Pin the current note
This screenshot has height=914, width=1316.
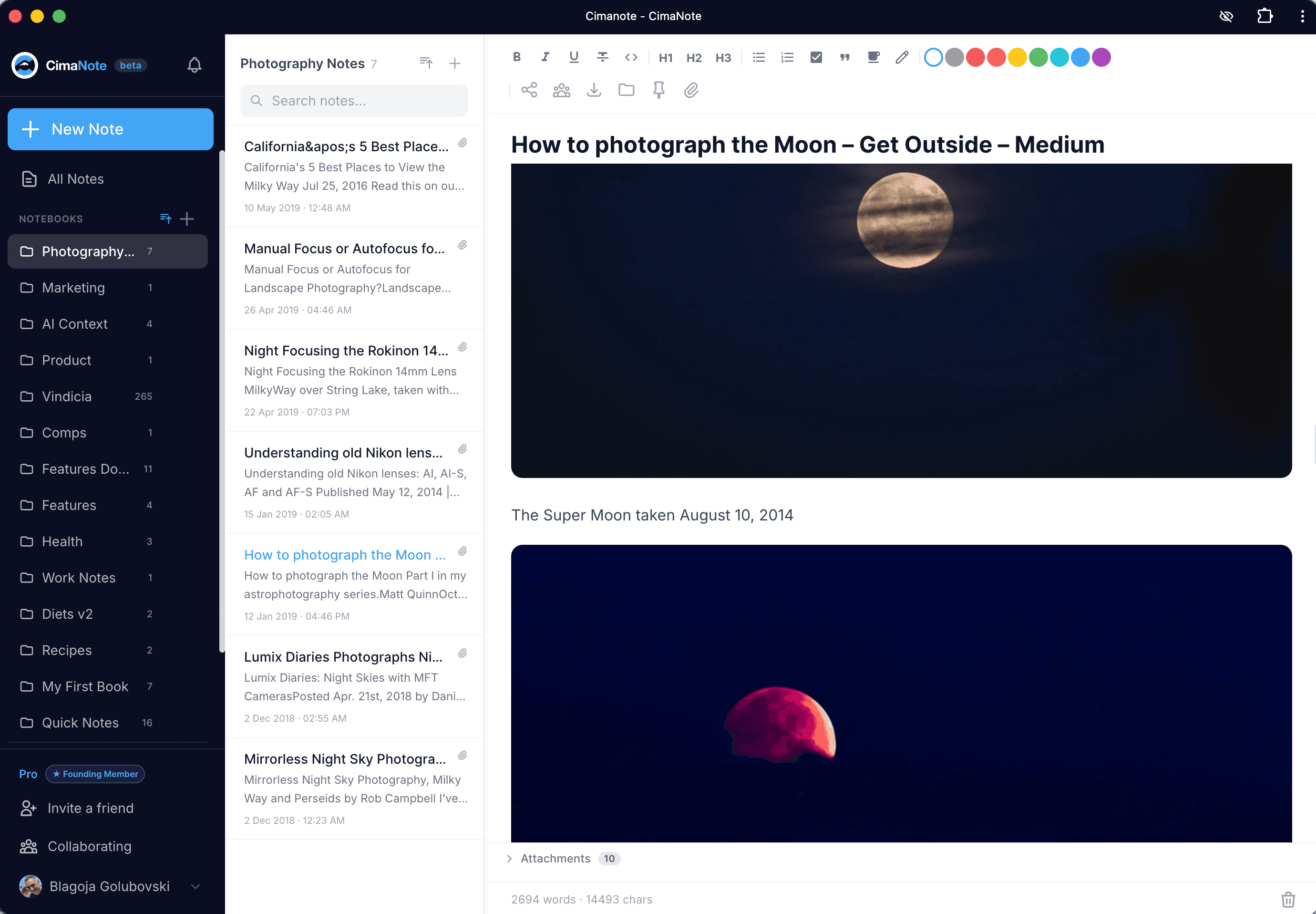(x=658, y=90)
